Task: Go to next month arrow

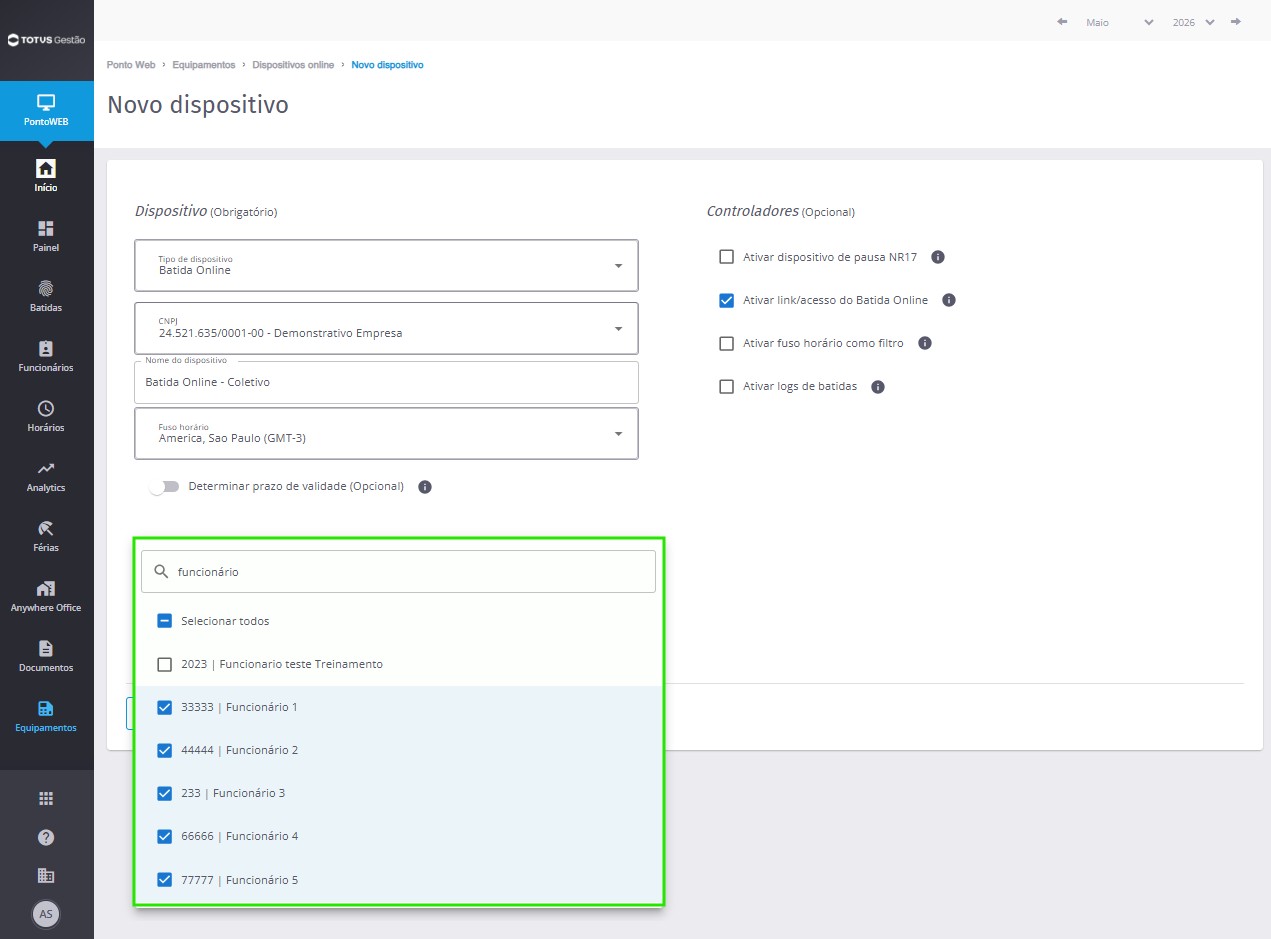Action: point(1237,21)
